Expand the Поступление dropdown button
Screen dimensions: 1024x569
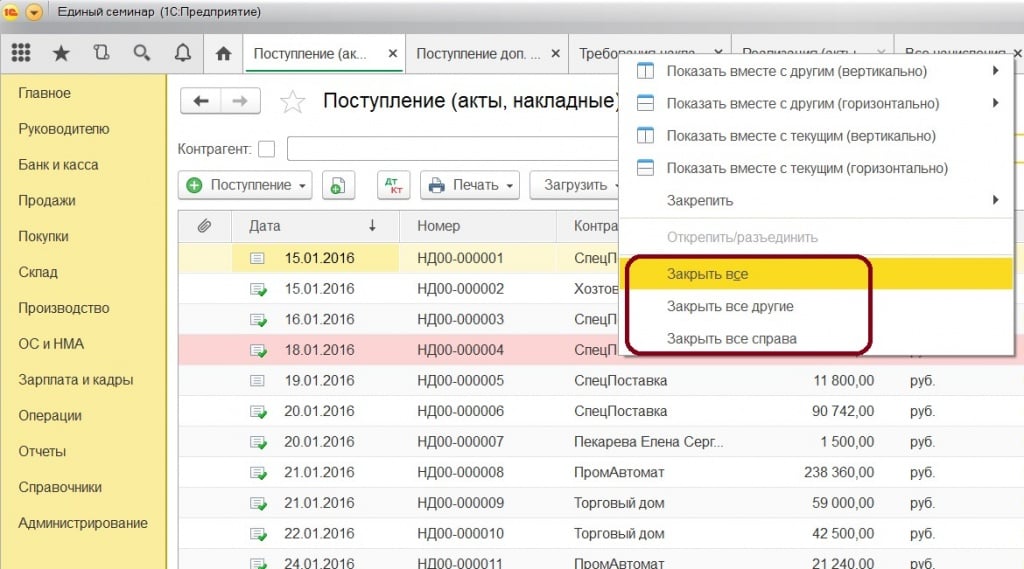[x=245, y=185]
